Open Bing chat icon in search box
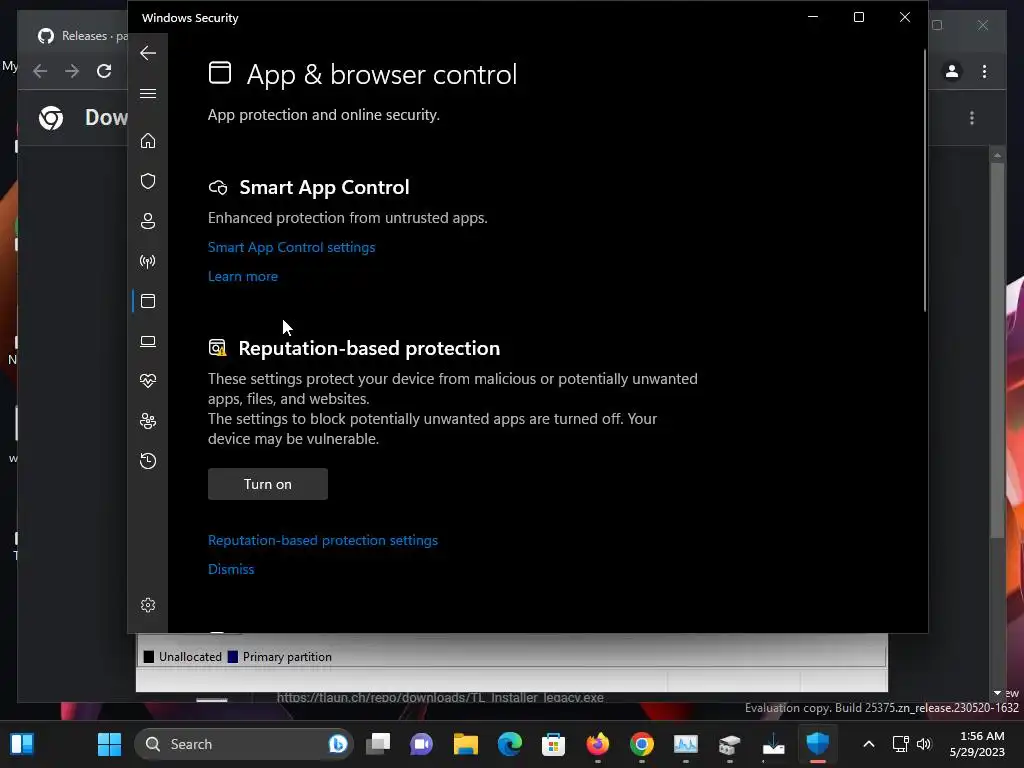Screen dimensions: 1024x768 coord(338,744)
